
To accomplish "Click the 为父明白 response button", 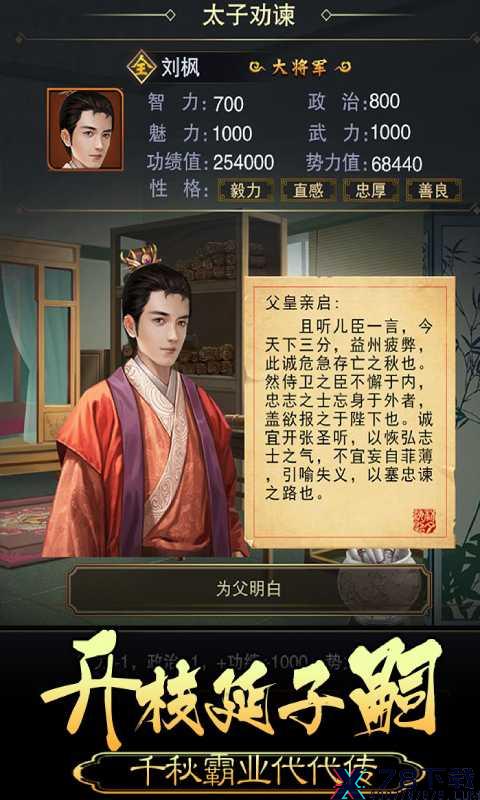I will 249,589.
